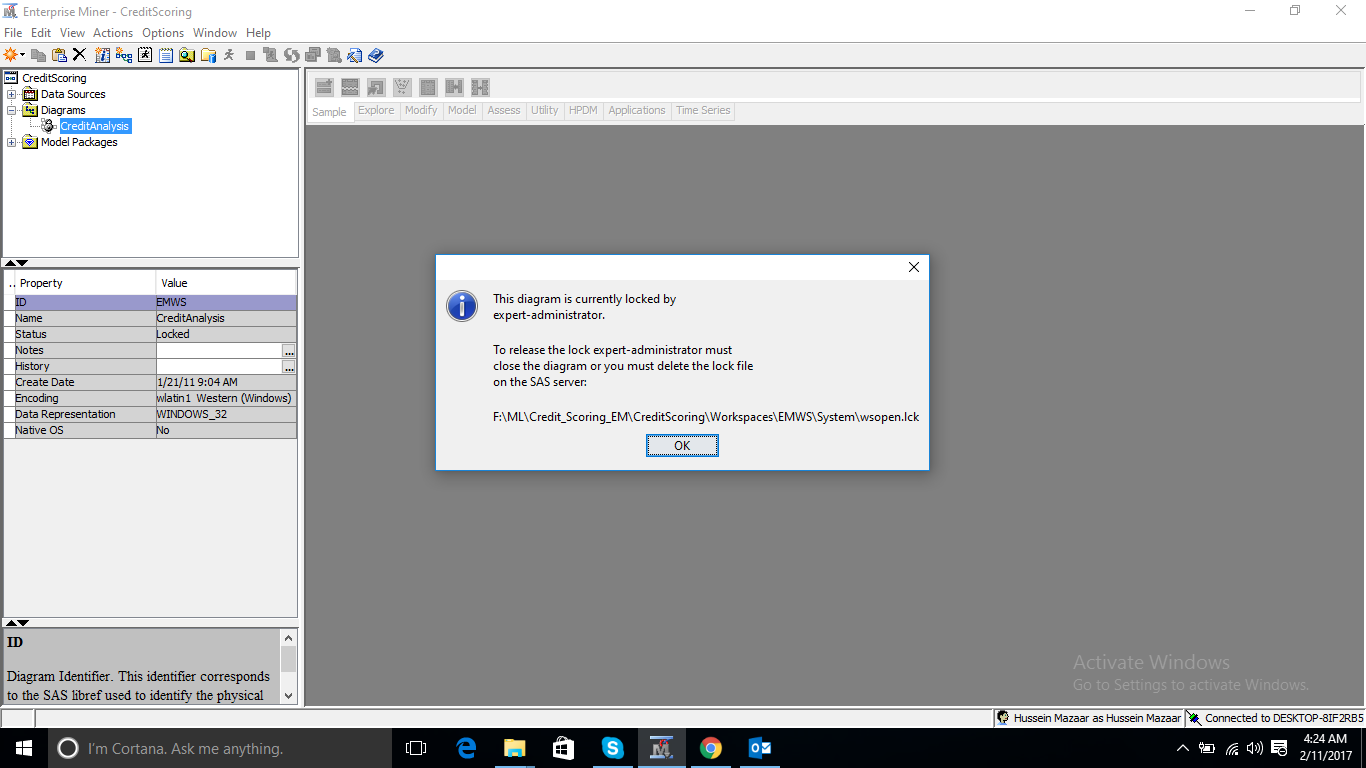Open the Notes ellipsis editor button
The image size is (1366, 768).
point(289,351)
